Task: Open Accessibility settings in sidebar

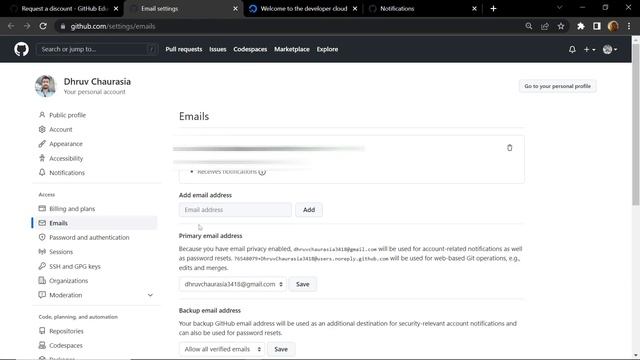Action: click(66, 158)
